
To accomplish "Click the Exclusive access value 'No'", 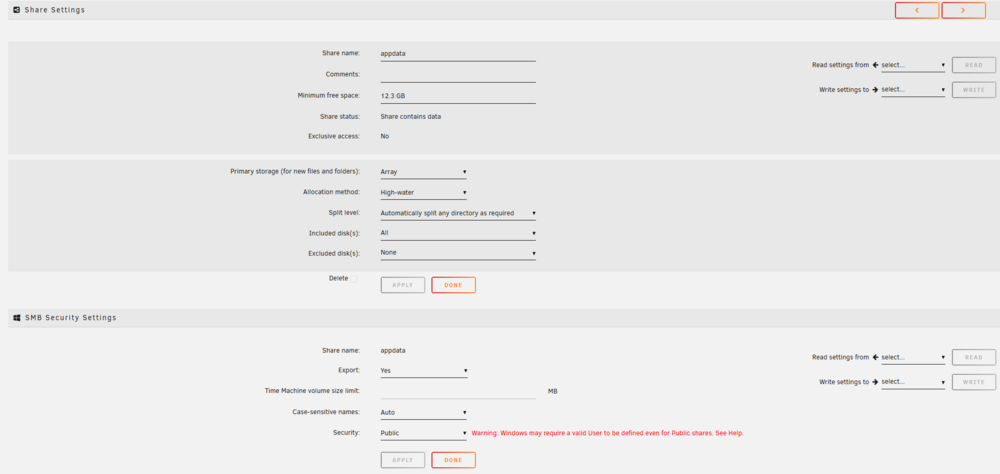I will click(385, 137).
